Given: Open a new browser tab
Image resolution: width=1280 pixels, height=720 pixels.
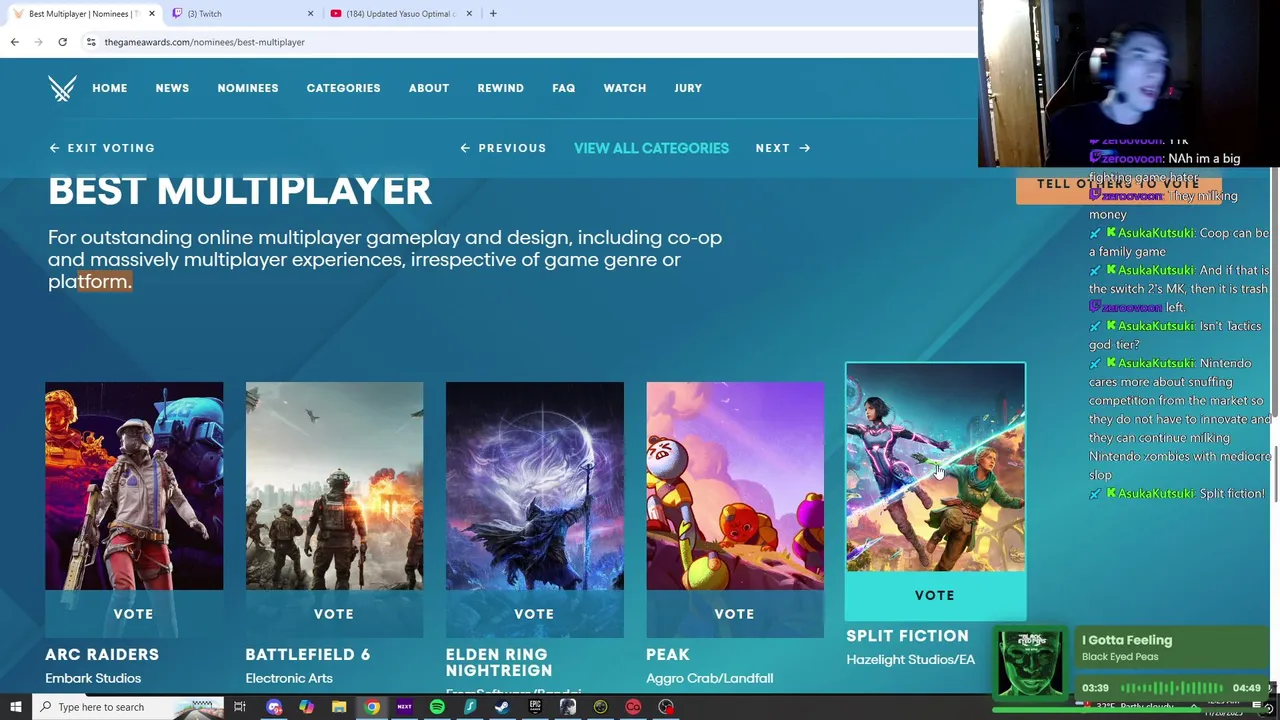Looking at the screenshot, I should (493, 13).
